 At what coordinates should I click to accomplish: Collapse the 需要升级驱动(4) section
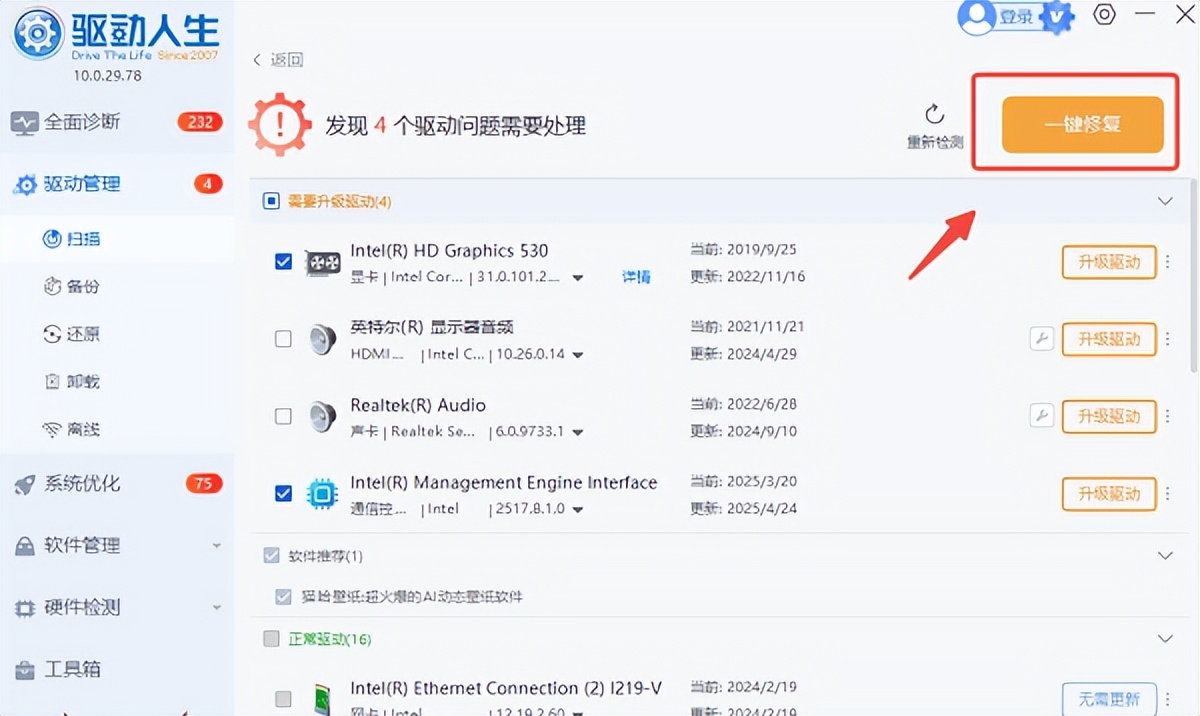coord(1164,201)
